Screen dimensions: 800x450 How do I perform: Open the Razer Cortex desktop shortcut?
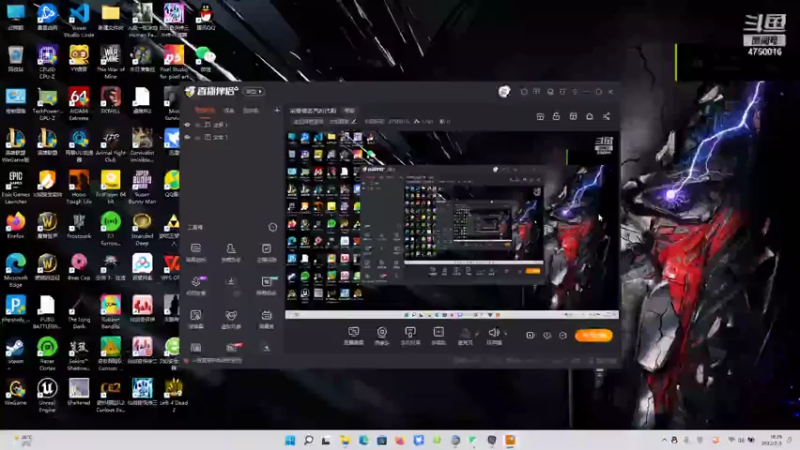[x=47, y=354]
